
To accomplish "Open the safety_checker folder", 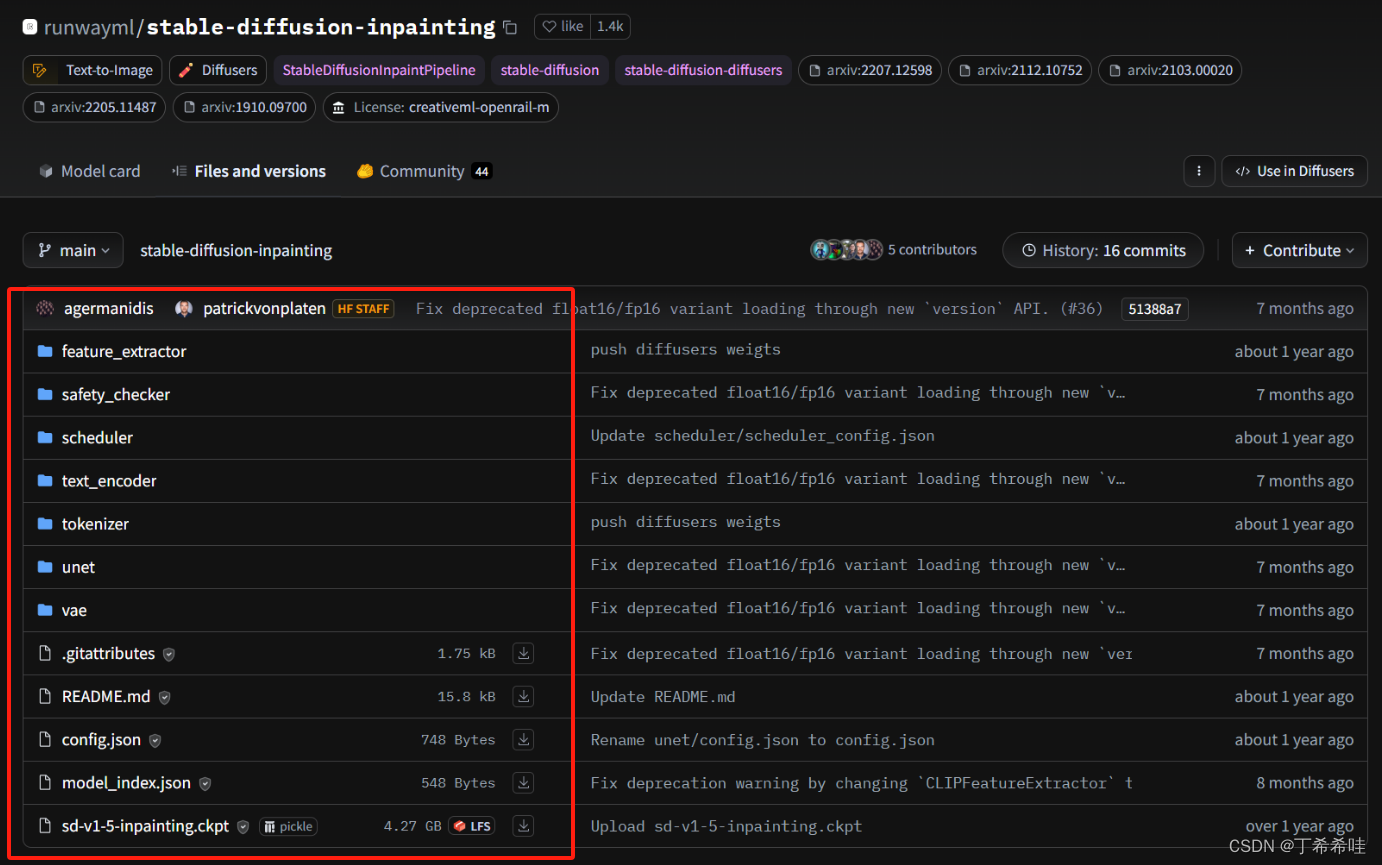I will click(x=116, y=394).
